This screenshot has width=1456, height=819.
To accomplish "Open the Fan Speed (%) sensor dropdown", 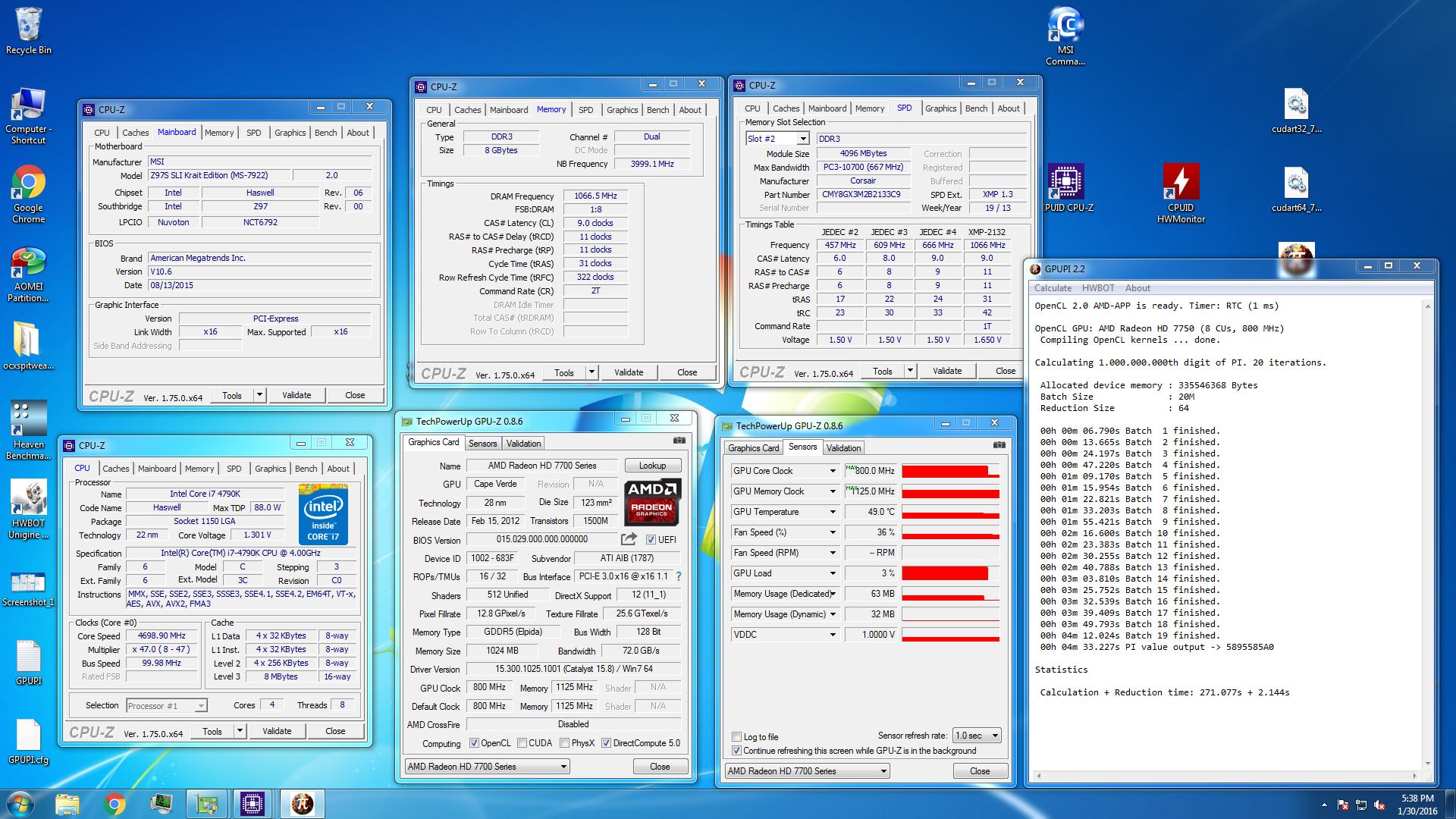I will (x=832, y=532).
